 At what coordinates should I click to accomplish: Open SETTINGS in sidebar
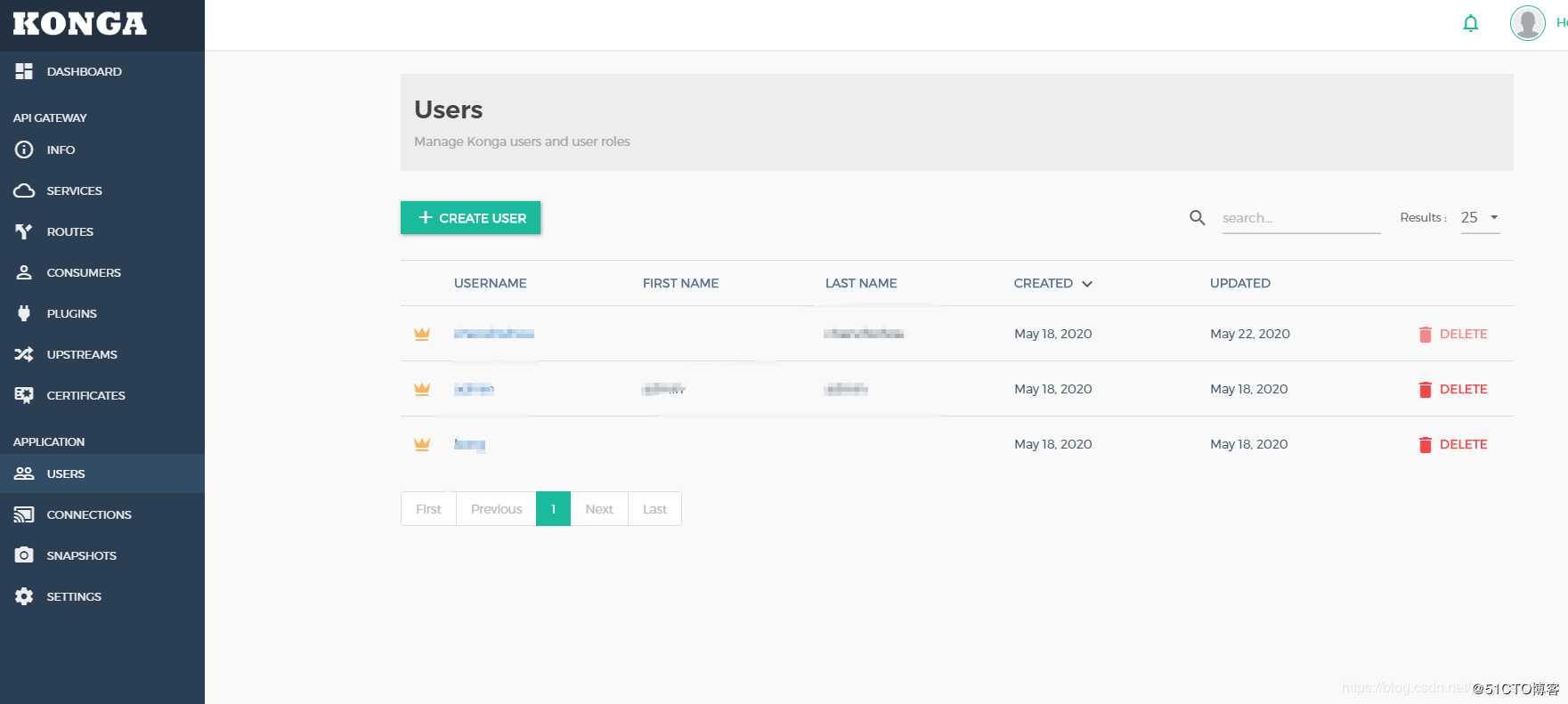click(102, 596)
